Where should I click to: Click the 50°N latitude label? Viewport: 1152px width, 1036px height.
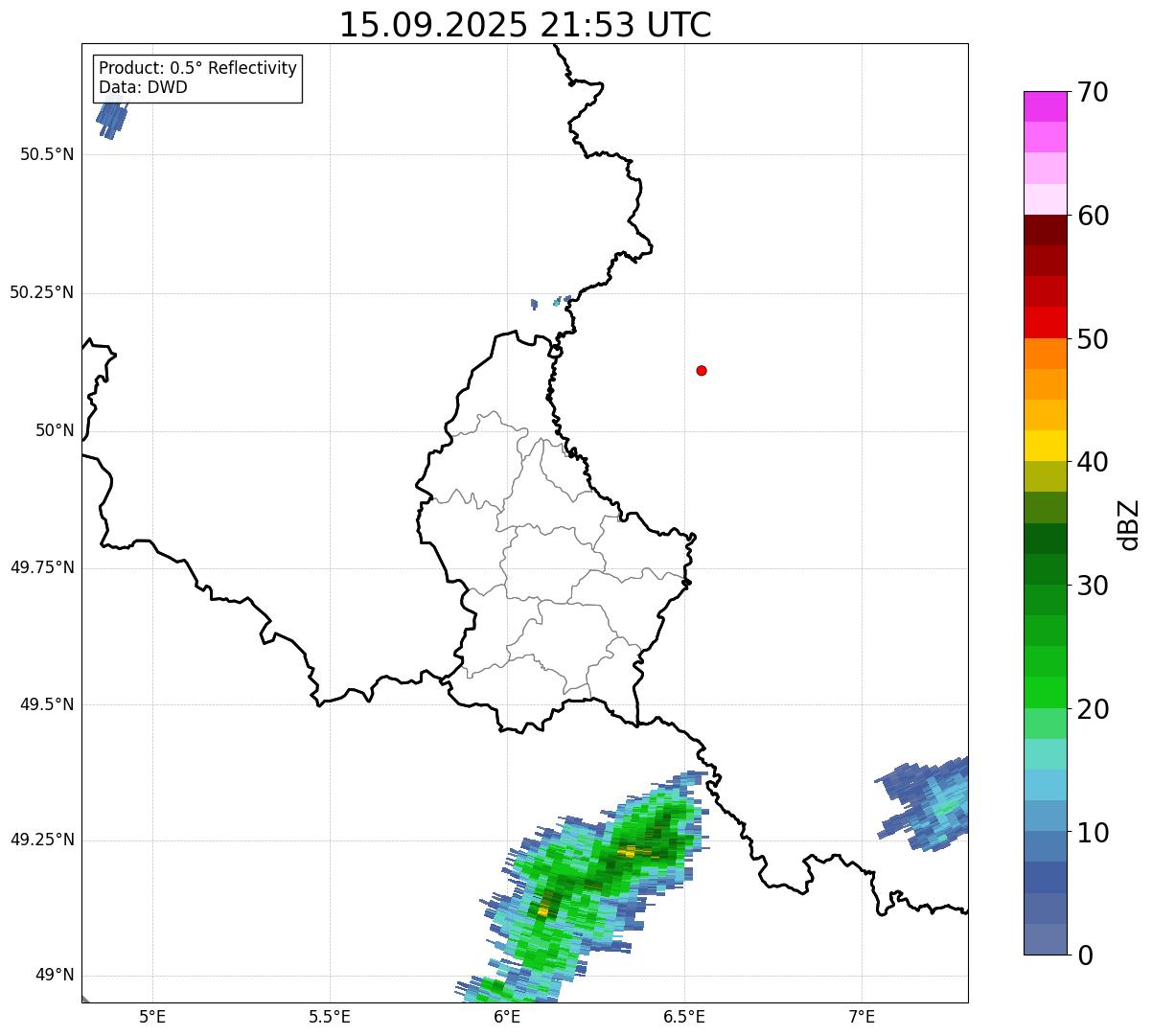pos(55,430)
